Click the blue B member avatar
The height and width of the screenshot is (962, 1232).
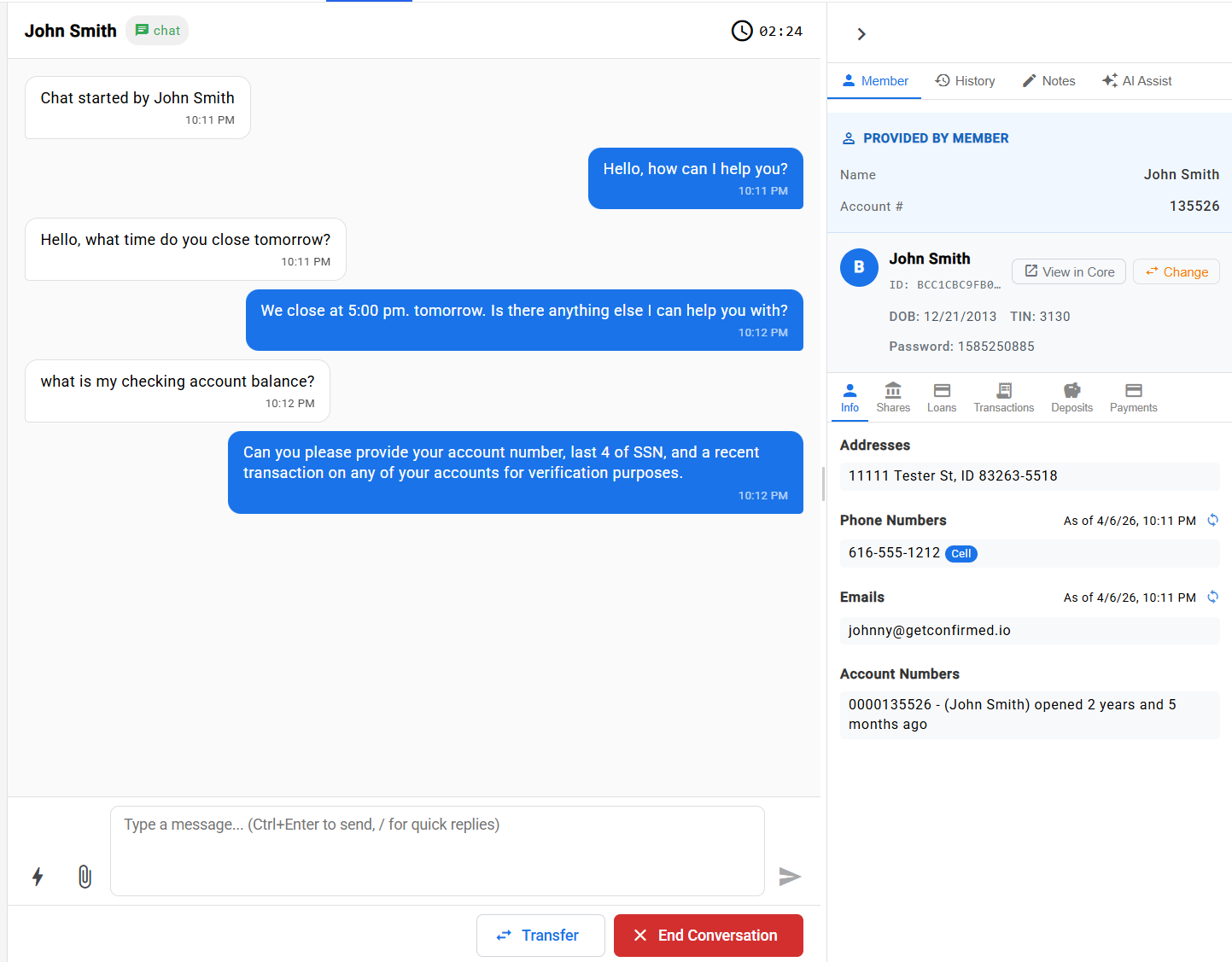859,267
